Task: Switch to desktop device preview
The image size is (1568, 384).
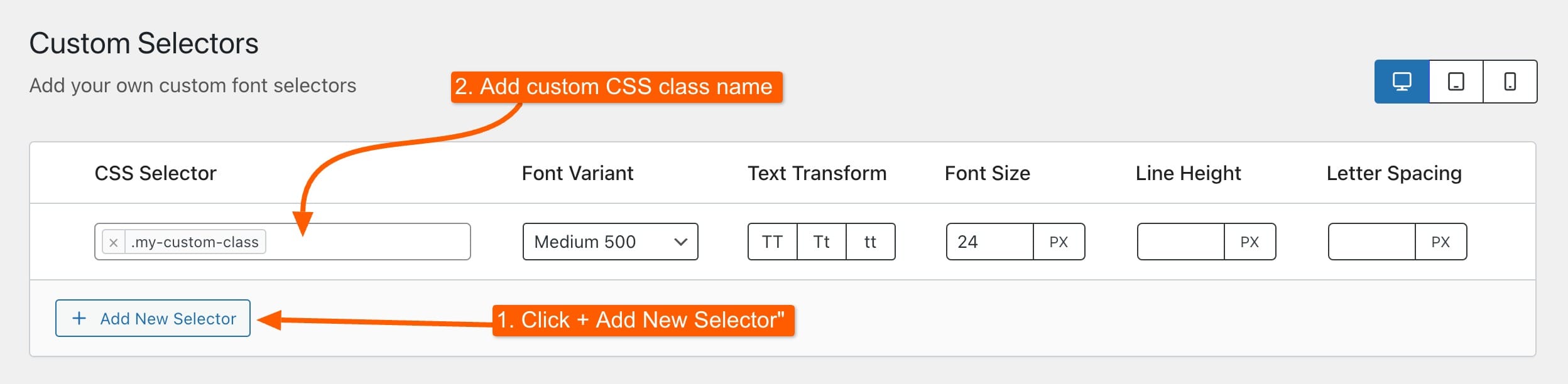Action: 1402,82
